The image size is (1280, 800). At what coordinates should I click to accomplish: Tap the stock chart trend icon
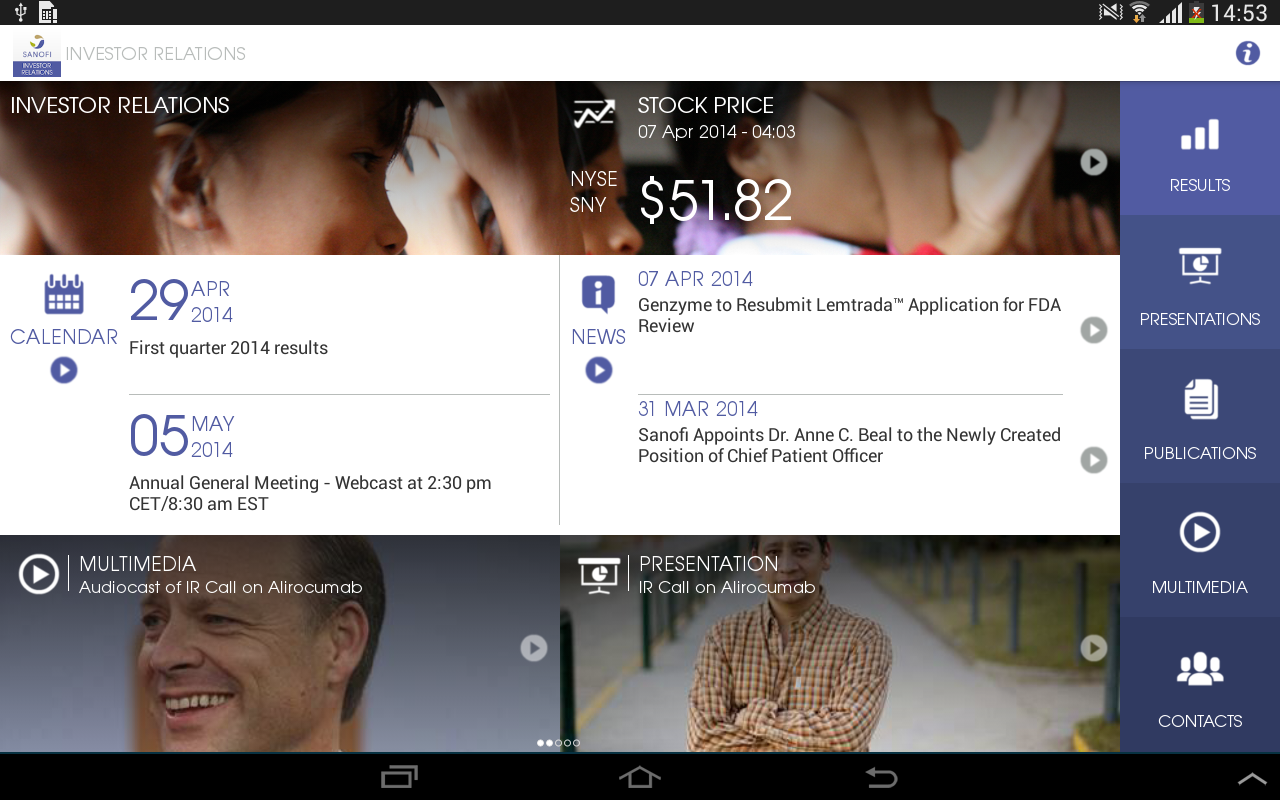coord(594,114)
